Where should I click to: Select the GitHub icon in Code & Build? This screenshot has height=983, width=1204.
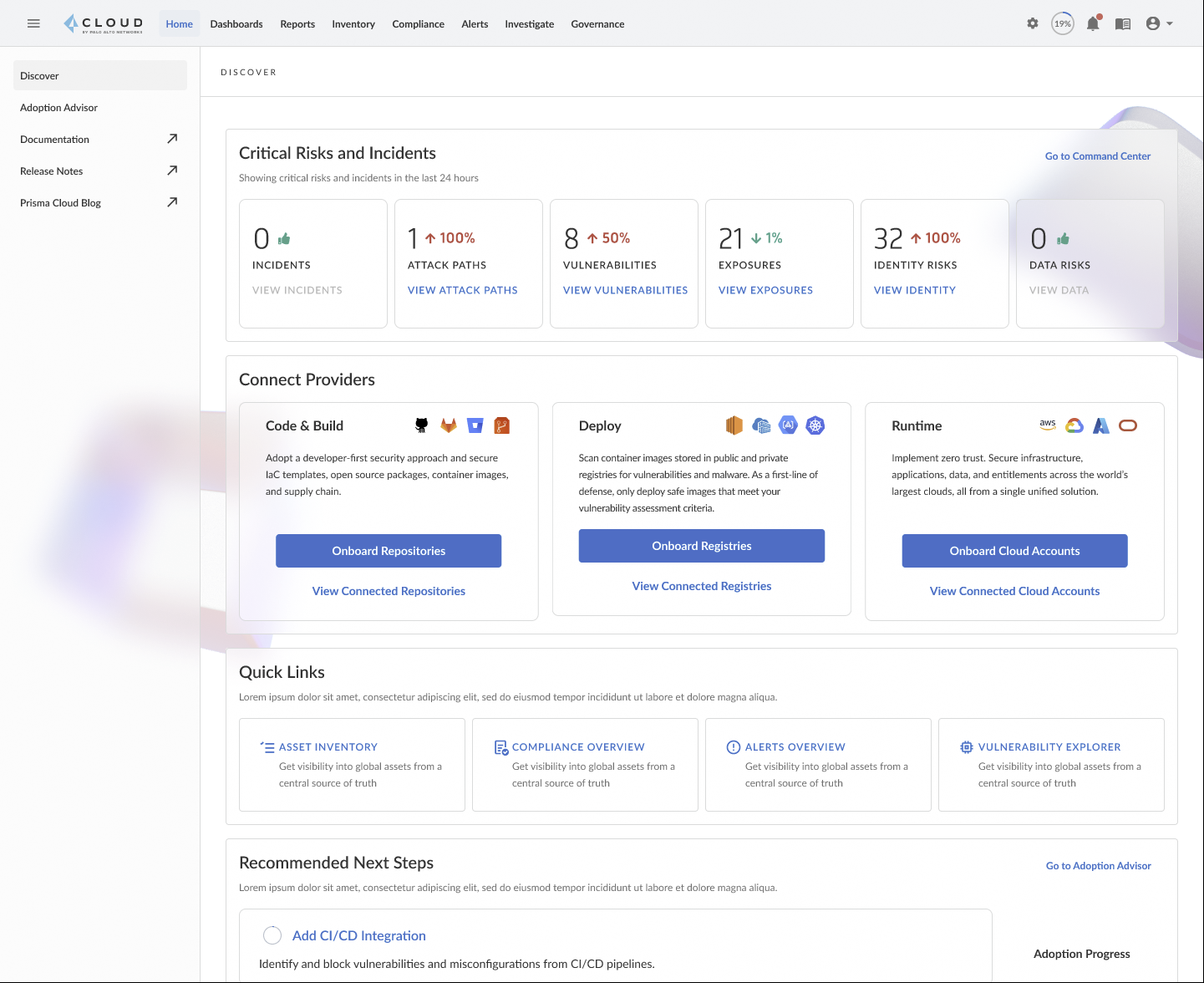(x=420, y=425)
